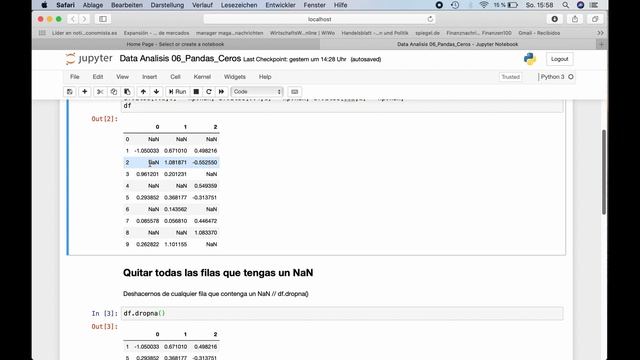The width and height of the screenshot is (640, 360).
Task: Open the Safari share button
Action: click(575, 19)
